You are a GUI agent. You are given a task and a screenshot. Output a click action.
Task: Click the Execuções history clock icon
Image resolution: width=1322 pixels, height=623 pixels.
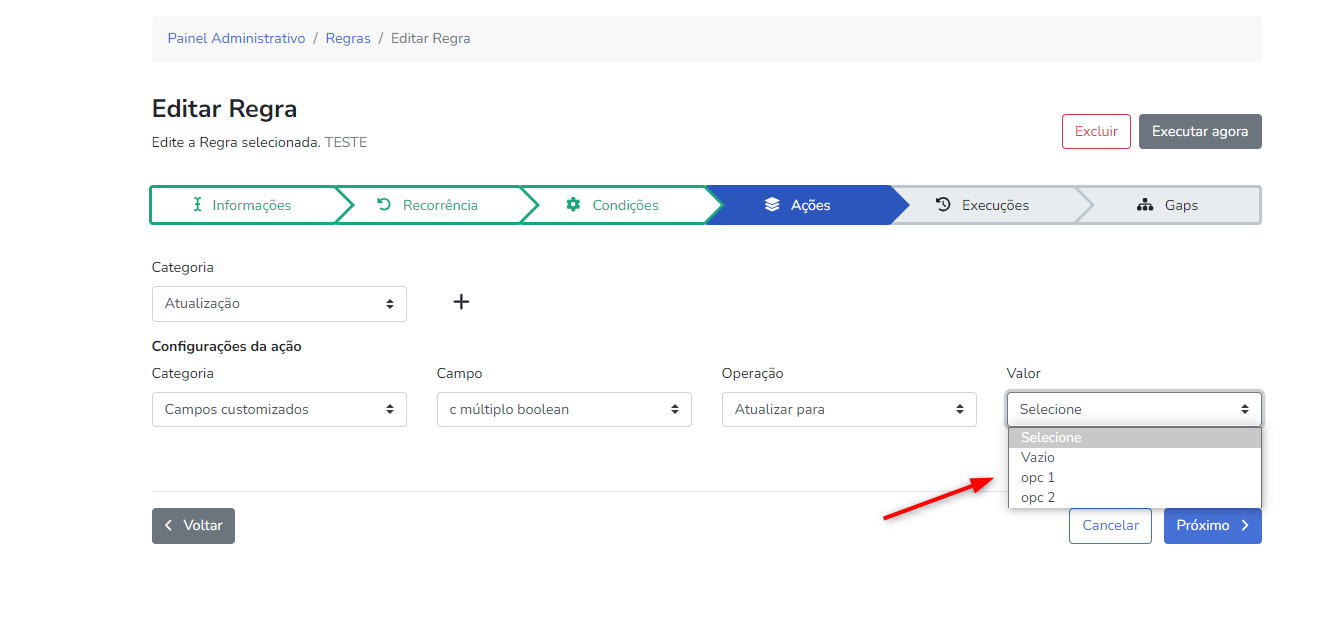pos(943,205)
